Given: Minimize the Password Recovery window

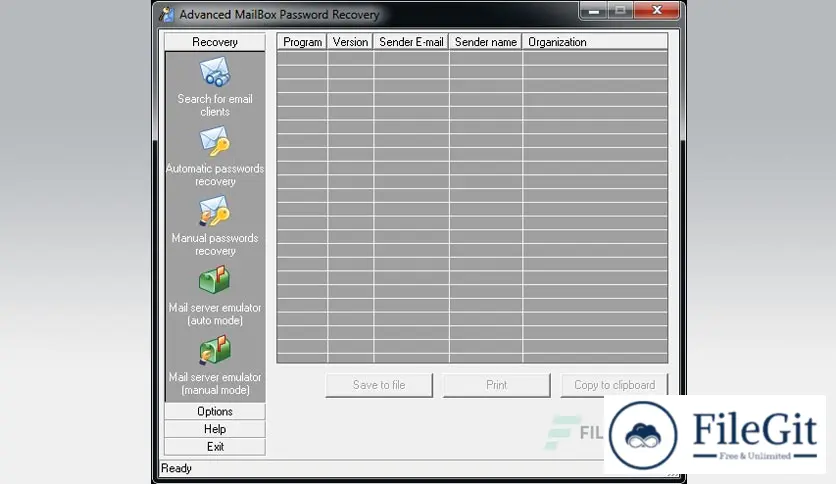Looking at the screenshot, I should click(x=593, y=11).
